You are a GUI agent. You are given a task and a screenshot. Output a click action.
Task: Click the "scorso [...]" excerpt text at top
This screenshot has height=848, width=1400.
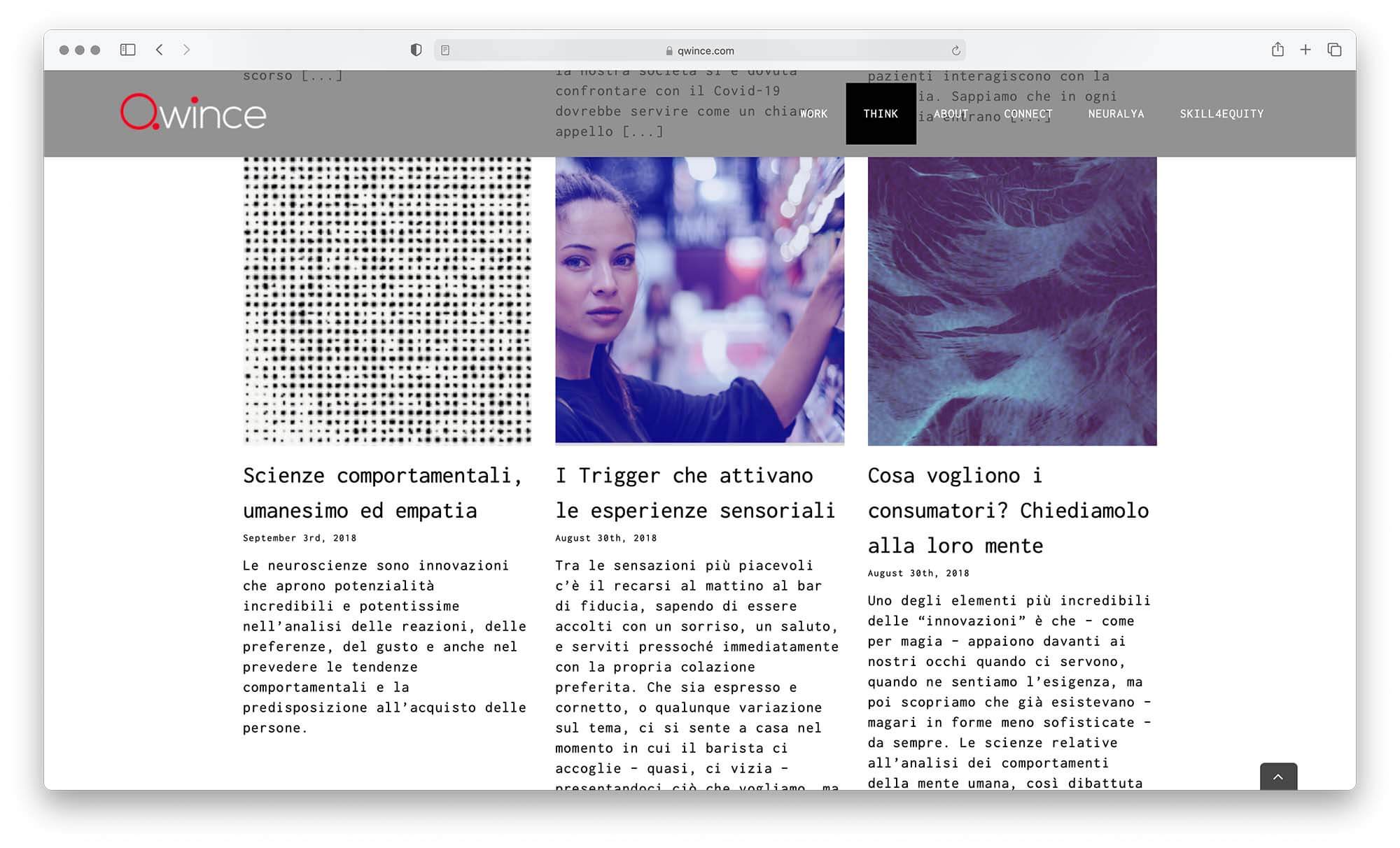[x=293, y=76]
